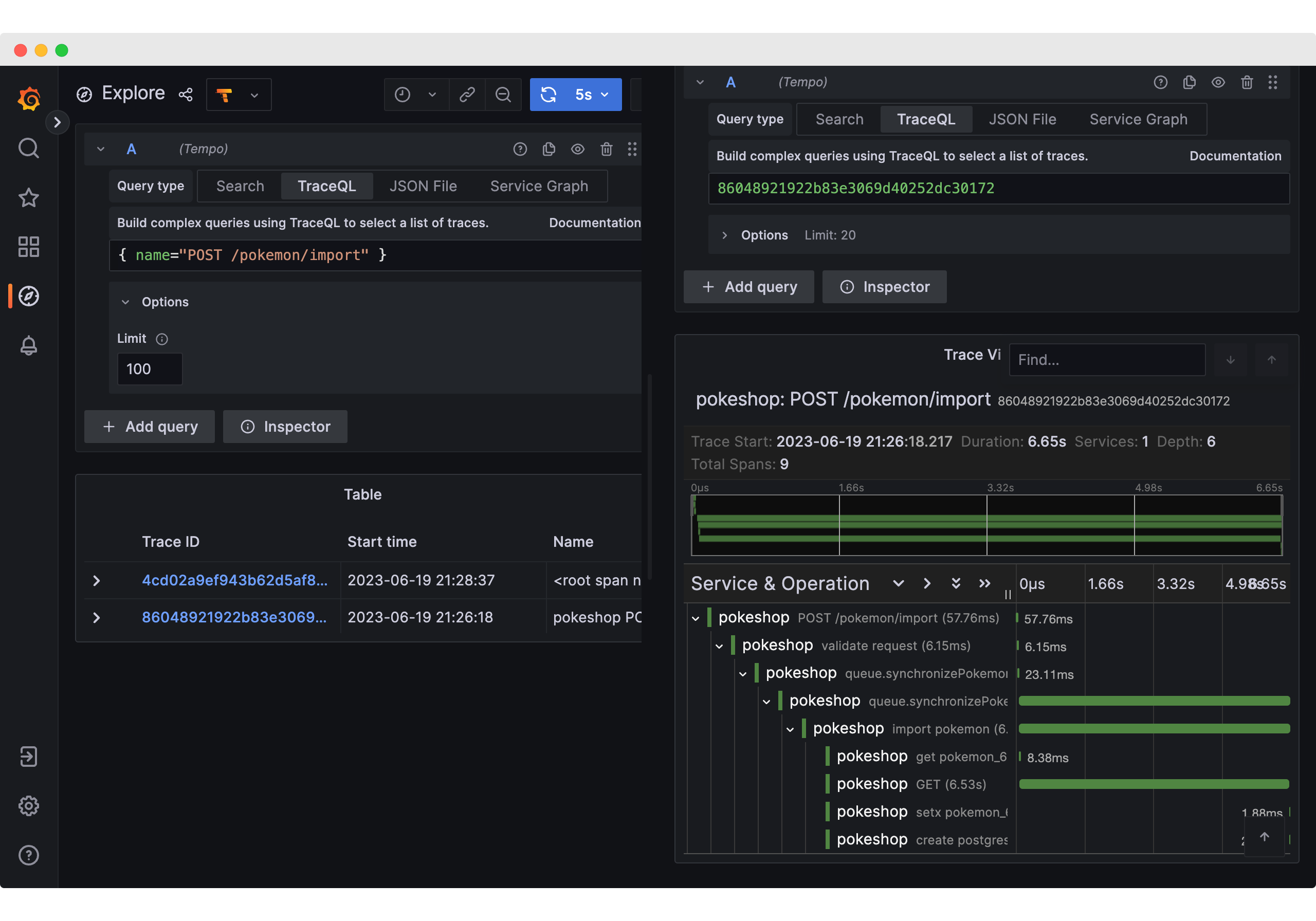The image size is (1316, 921).
Task: Delete query A in the right pane
Action: point(1247,83)
